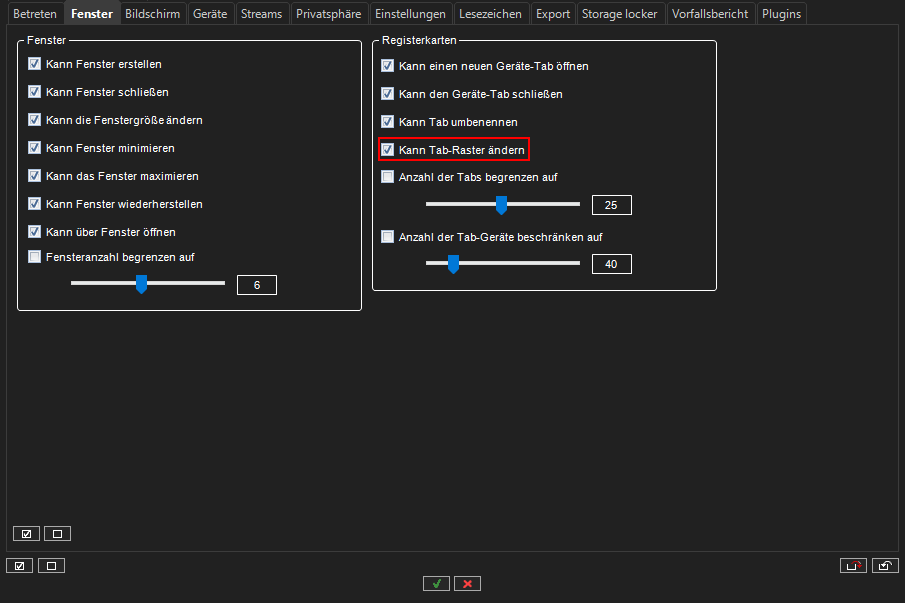Image resolution: width=905 pixels, height=603 pixels.
Task: Enable 'Anzahl der Tabs begrenzen auf'
Action: point(388,177)
